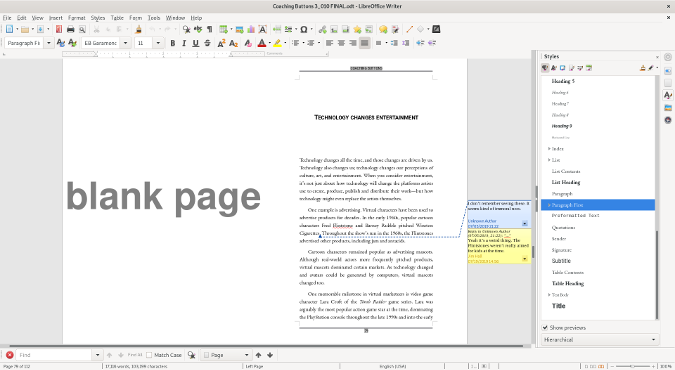Go to the previous page arrow
675x370 pixels.
[258, 355]
